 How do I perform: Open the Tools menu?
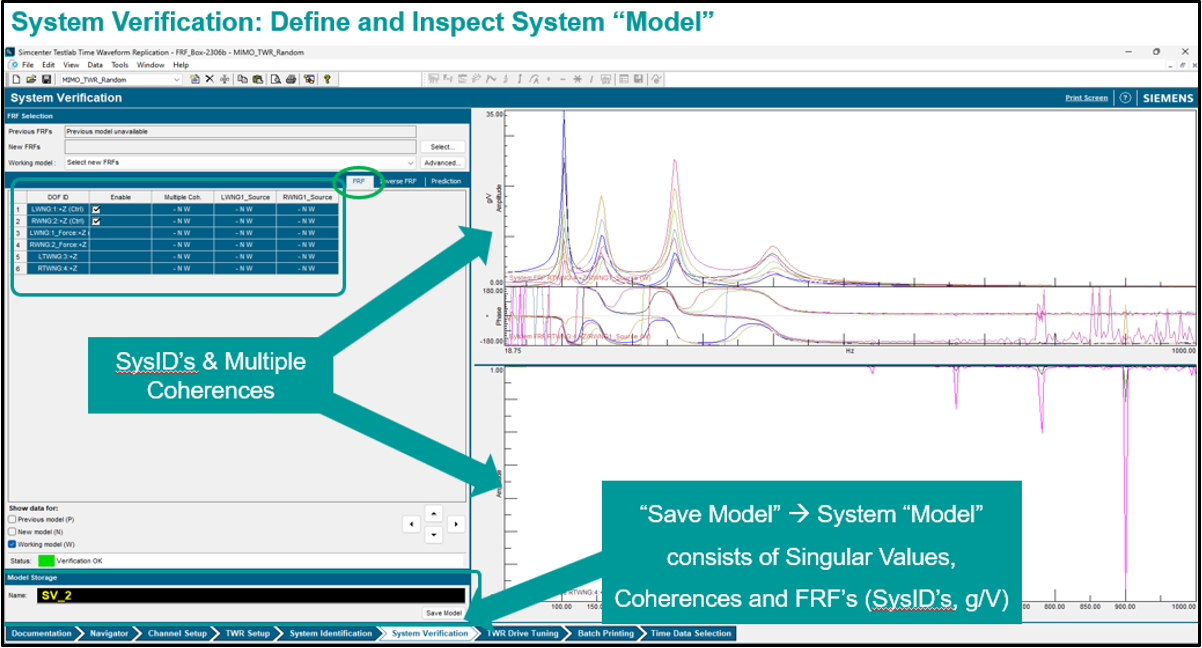(120, 65)
